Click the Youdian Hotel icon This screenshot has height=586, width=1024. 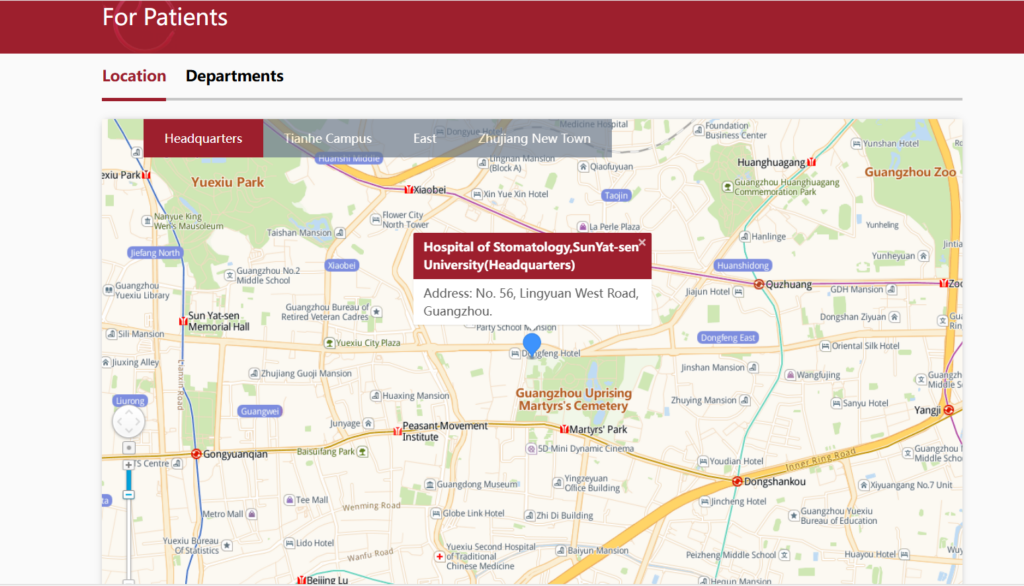703,461
